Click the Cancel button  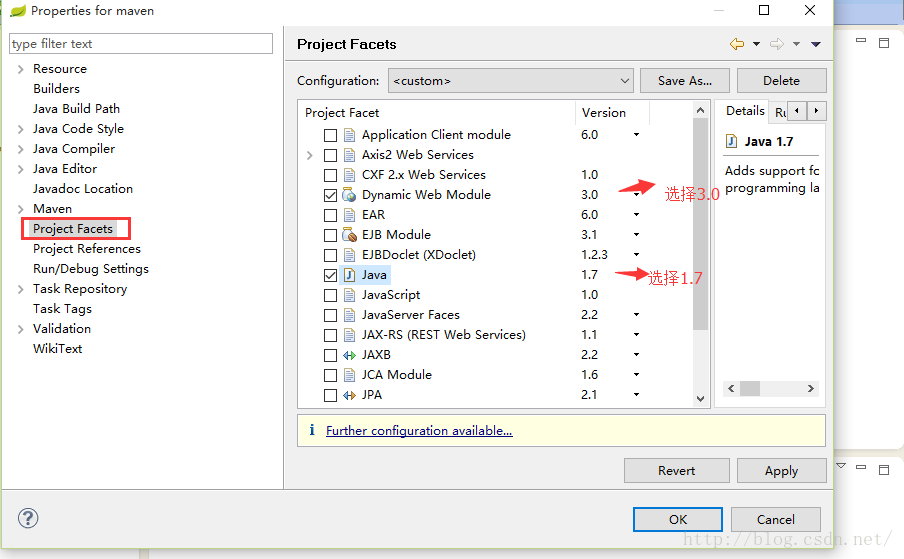click(775, 519)
